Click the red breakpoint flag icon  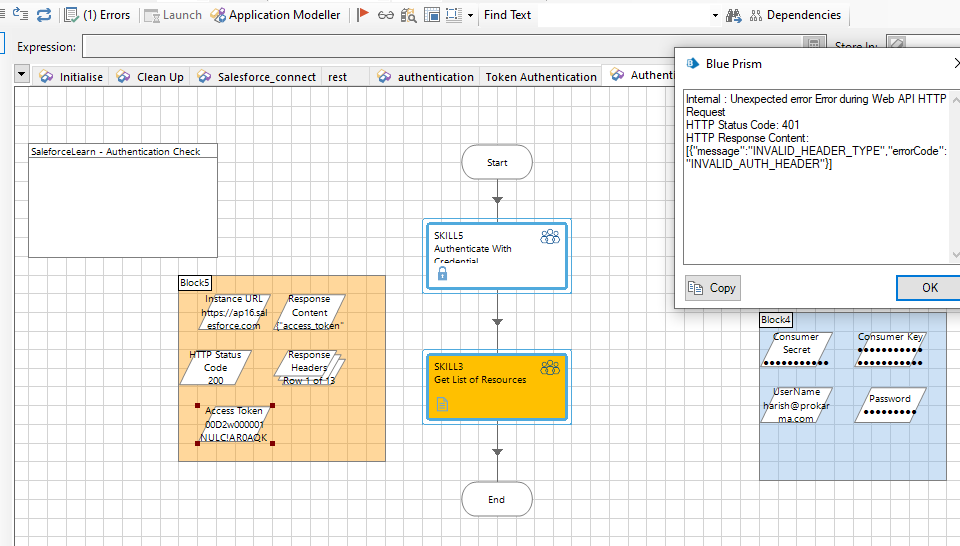pyautogui.click(x=363, y=15)
